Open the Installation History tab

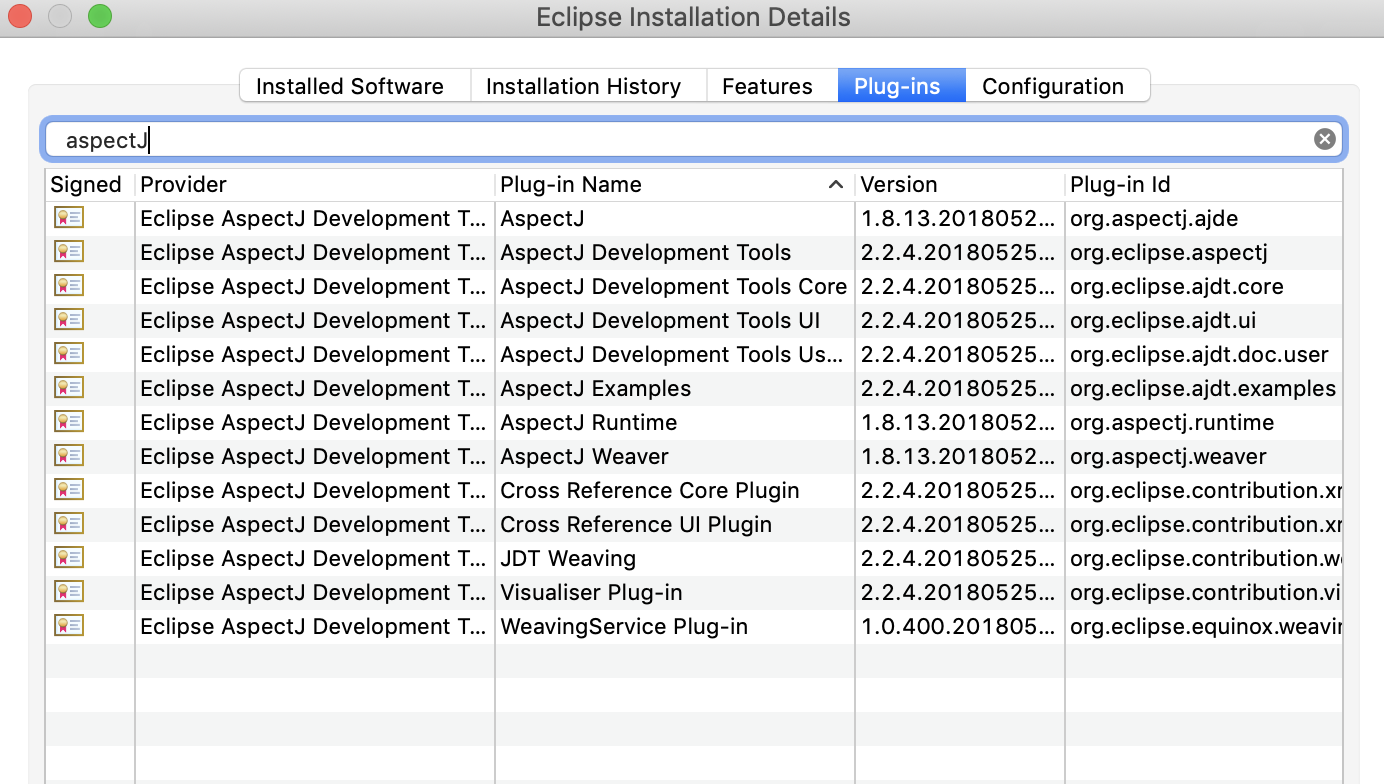click(x=589, y=86)
